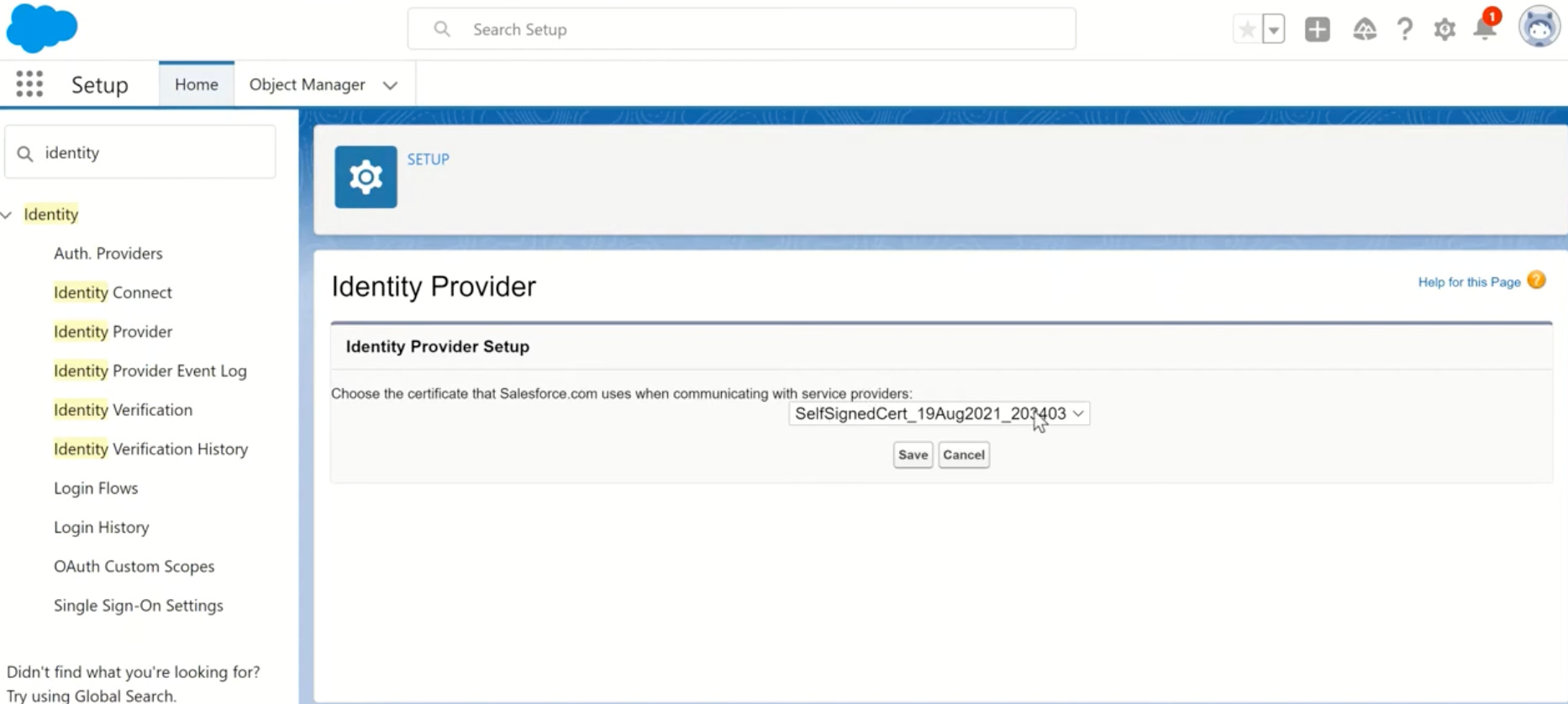
Task: Open Identity Provider in sidebar
Action: pos(113,331)
